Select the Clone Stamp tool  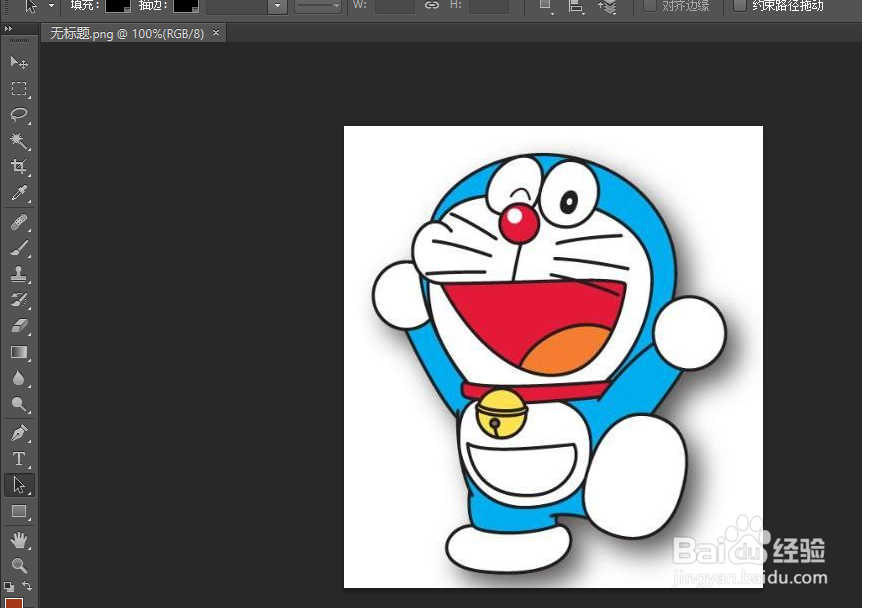[x=19, y=274]
